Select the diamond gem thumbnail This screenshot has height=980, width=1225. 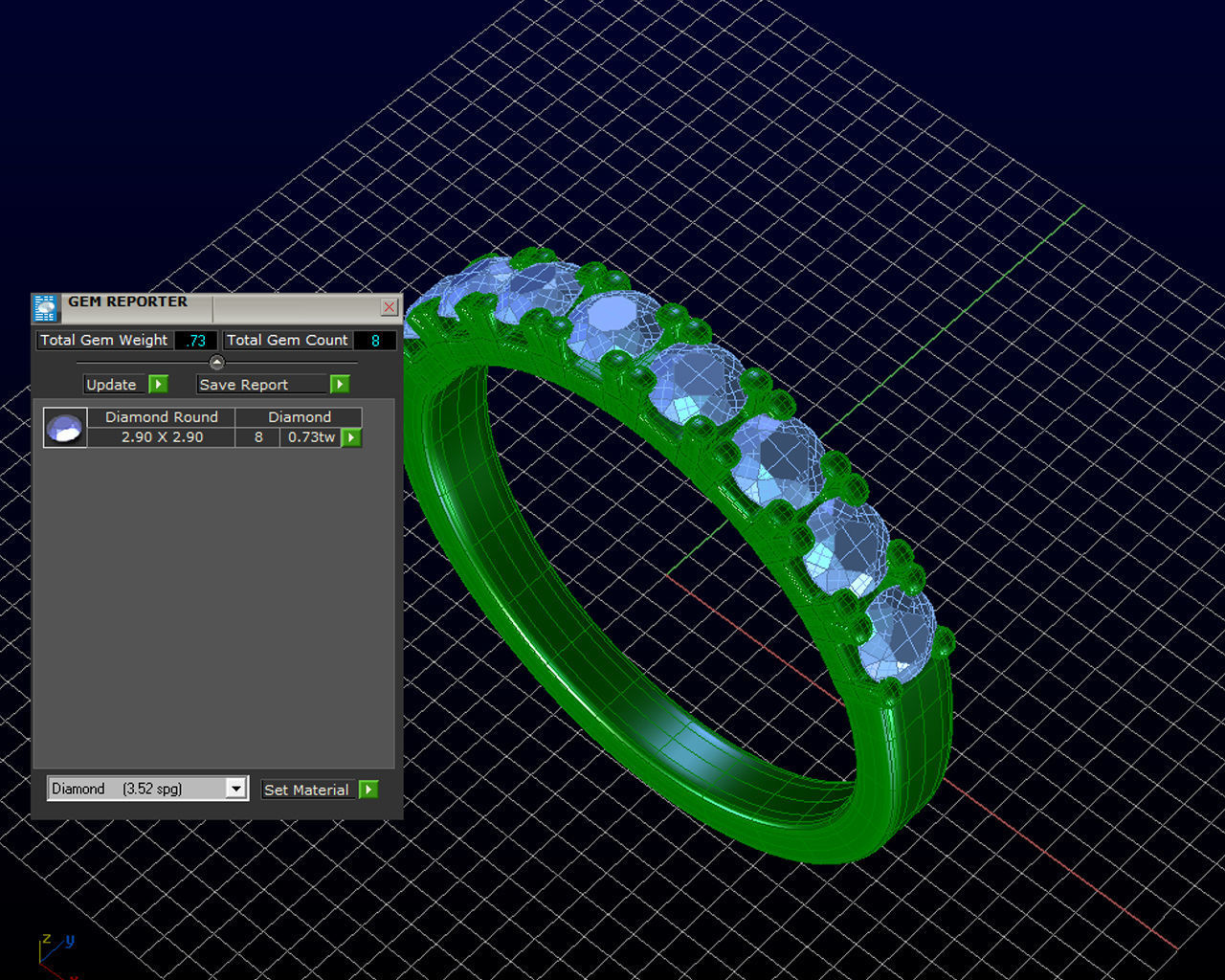point(65,427)
